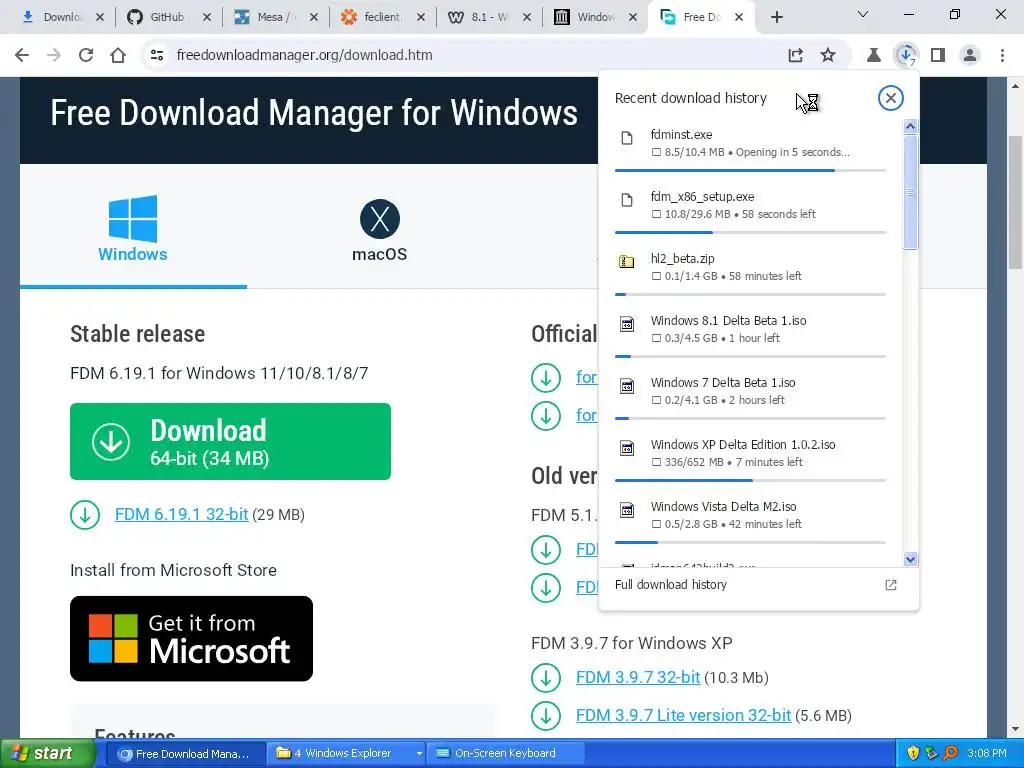The image size is (1024, 768).
Task: Switch to the Window archive browser tab
Action: point(596,17)
